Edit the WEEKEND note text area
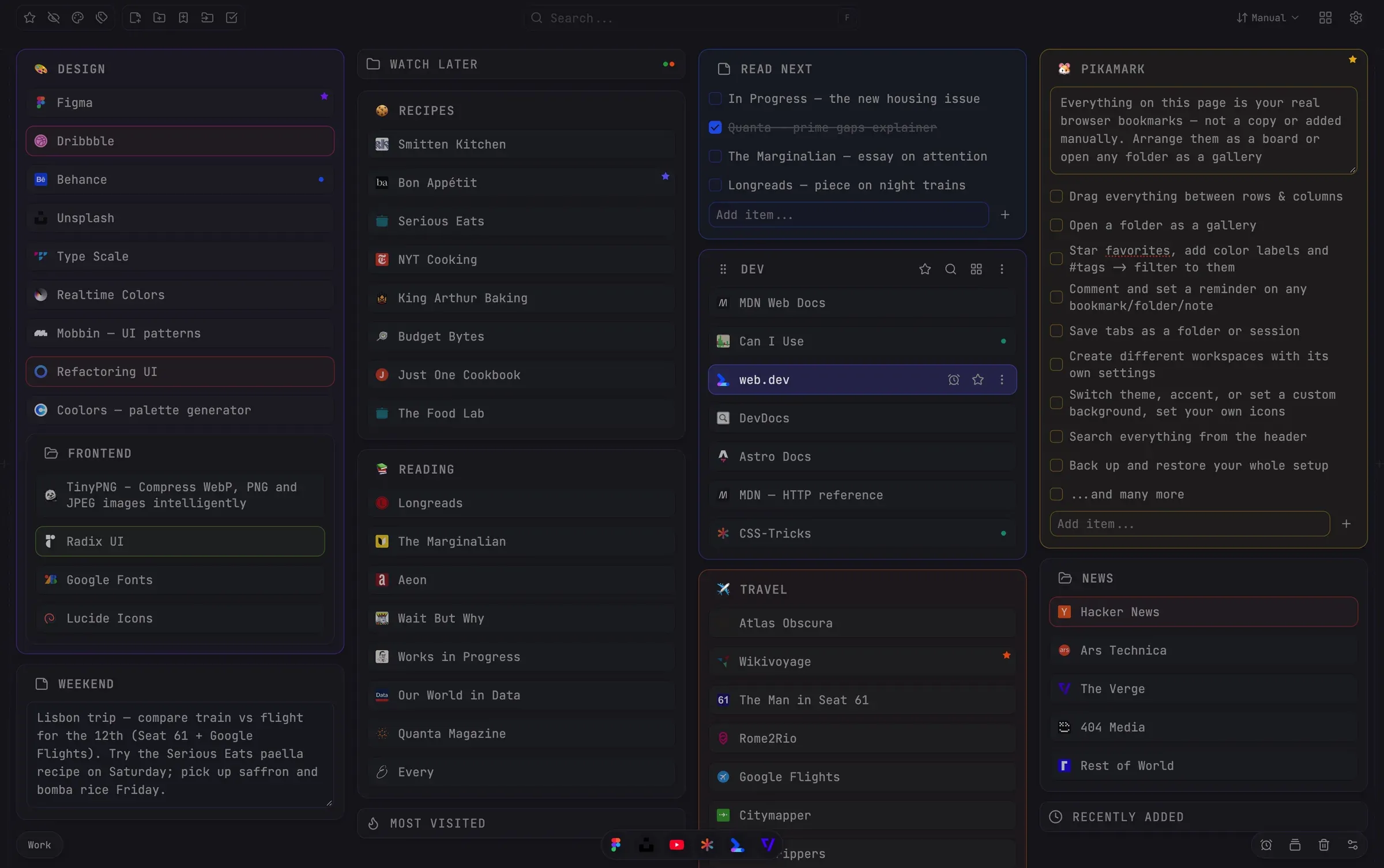 tap(180, 754)
